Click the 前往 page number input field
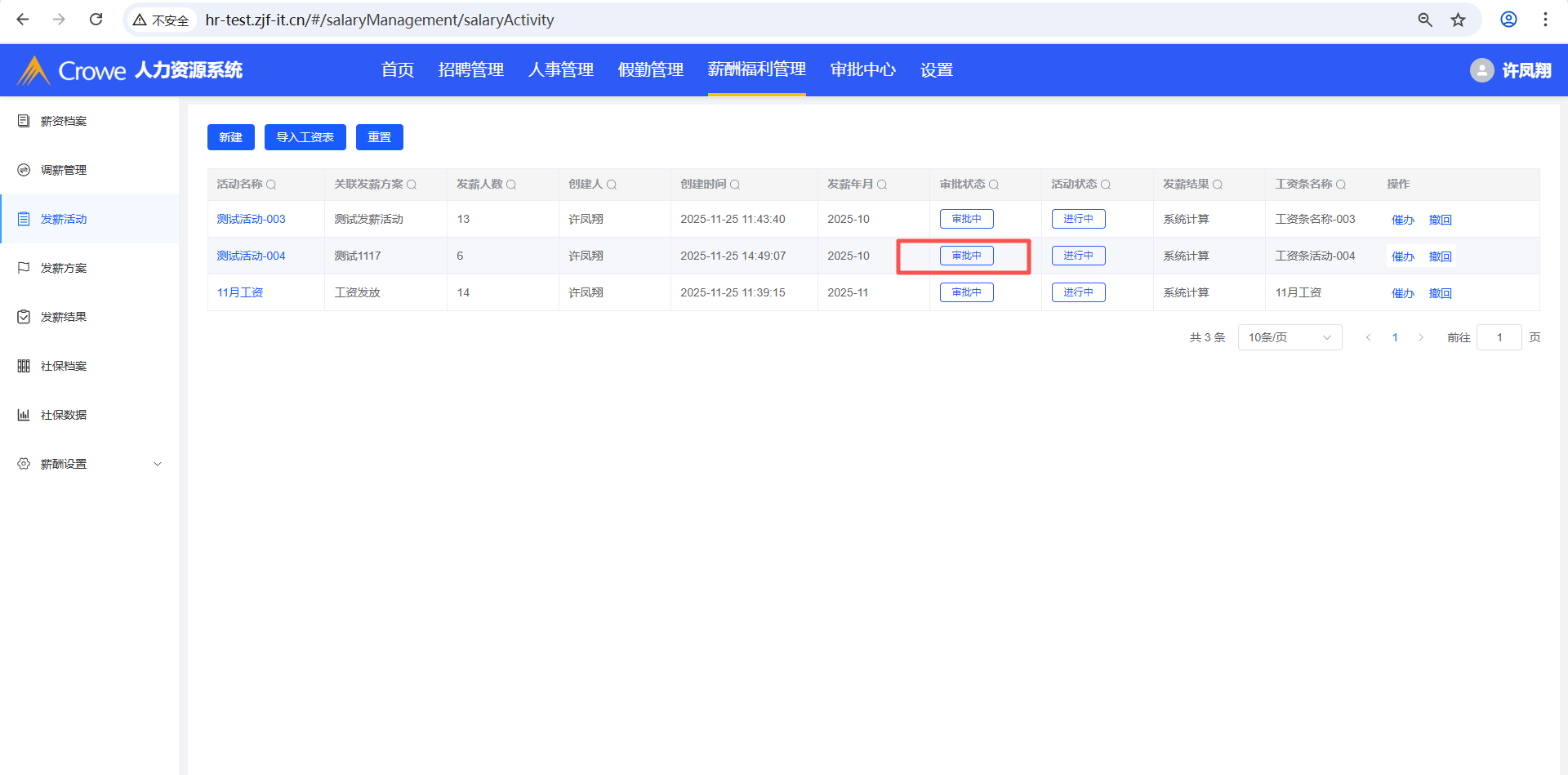 [x=1499, y=337]
